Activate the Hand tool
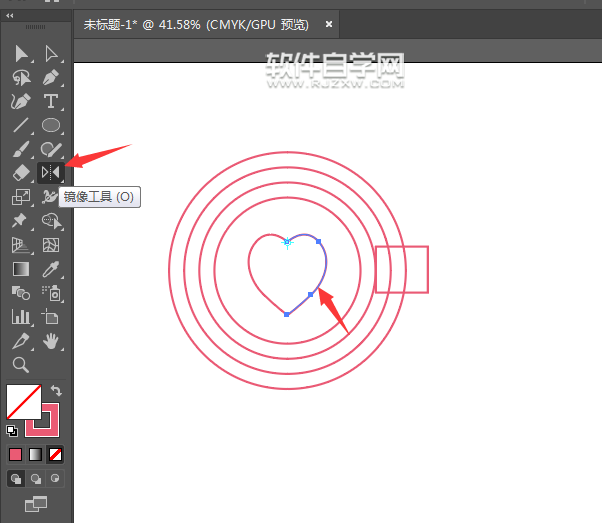The height and width of the screenshot is (523, 602). [x=51, y=341]
